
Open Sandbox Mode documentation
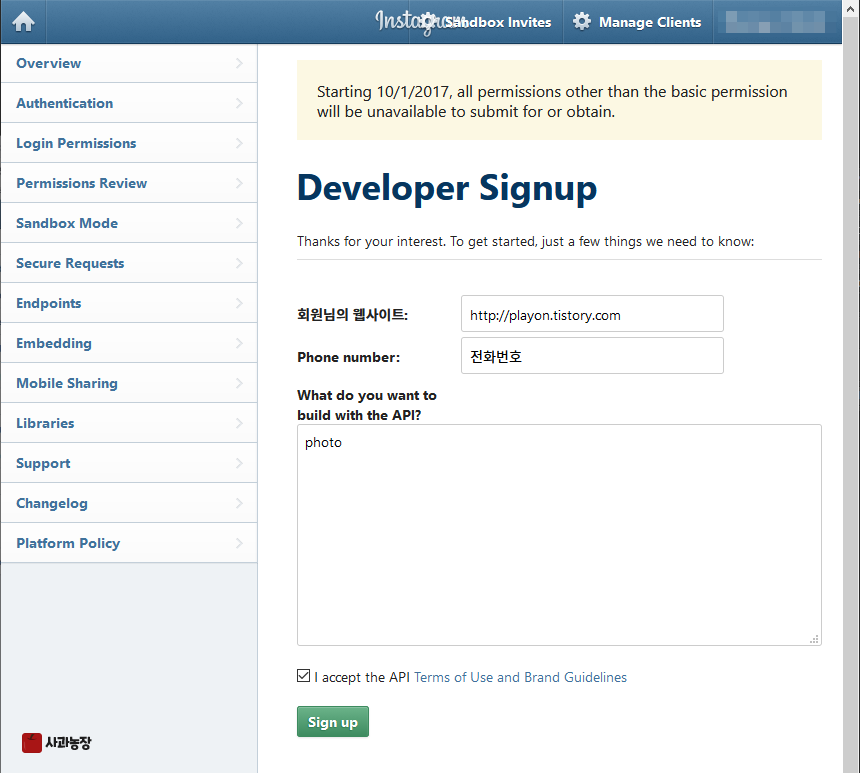pyautogui.click(x=129, y=223)
